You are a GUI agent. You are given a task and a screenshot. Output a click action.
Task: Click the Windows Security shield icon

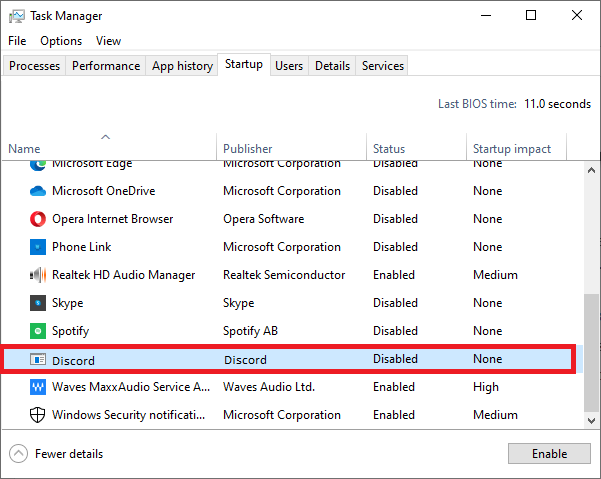click(x=38, y=415)
